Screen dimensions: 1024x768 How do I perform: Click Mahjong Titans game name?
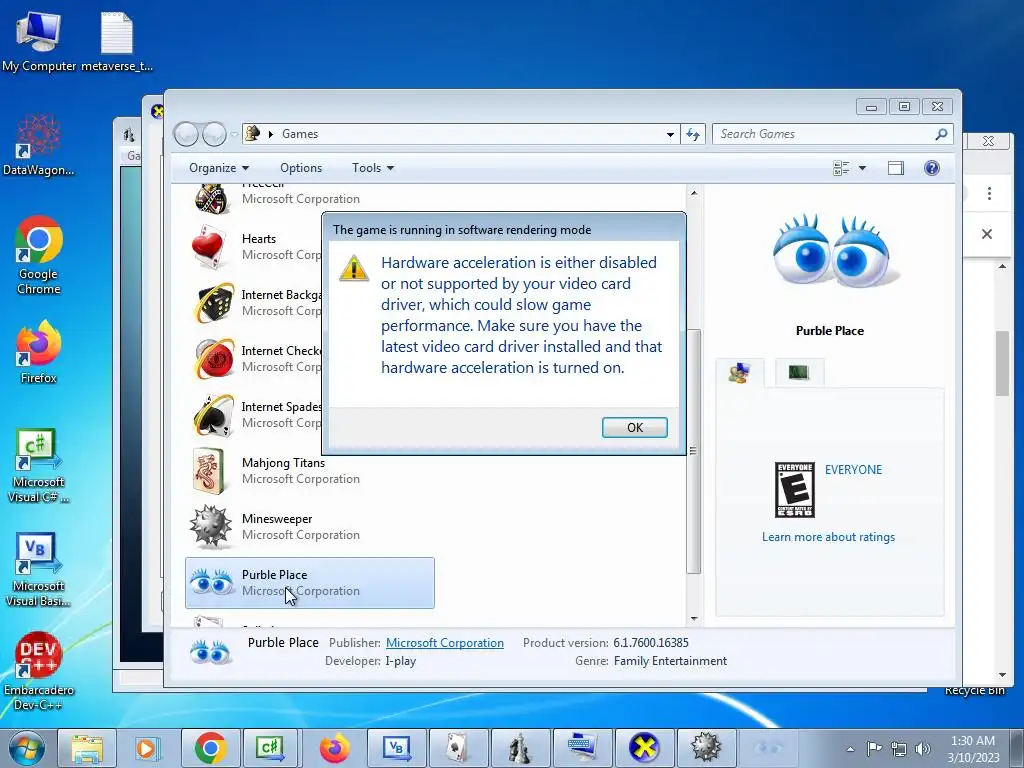[283, 462]
